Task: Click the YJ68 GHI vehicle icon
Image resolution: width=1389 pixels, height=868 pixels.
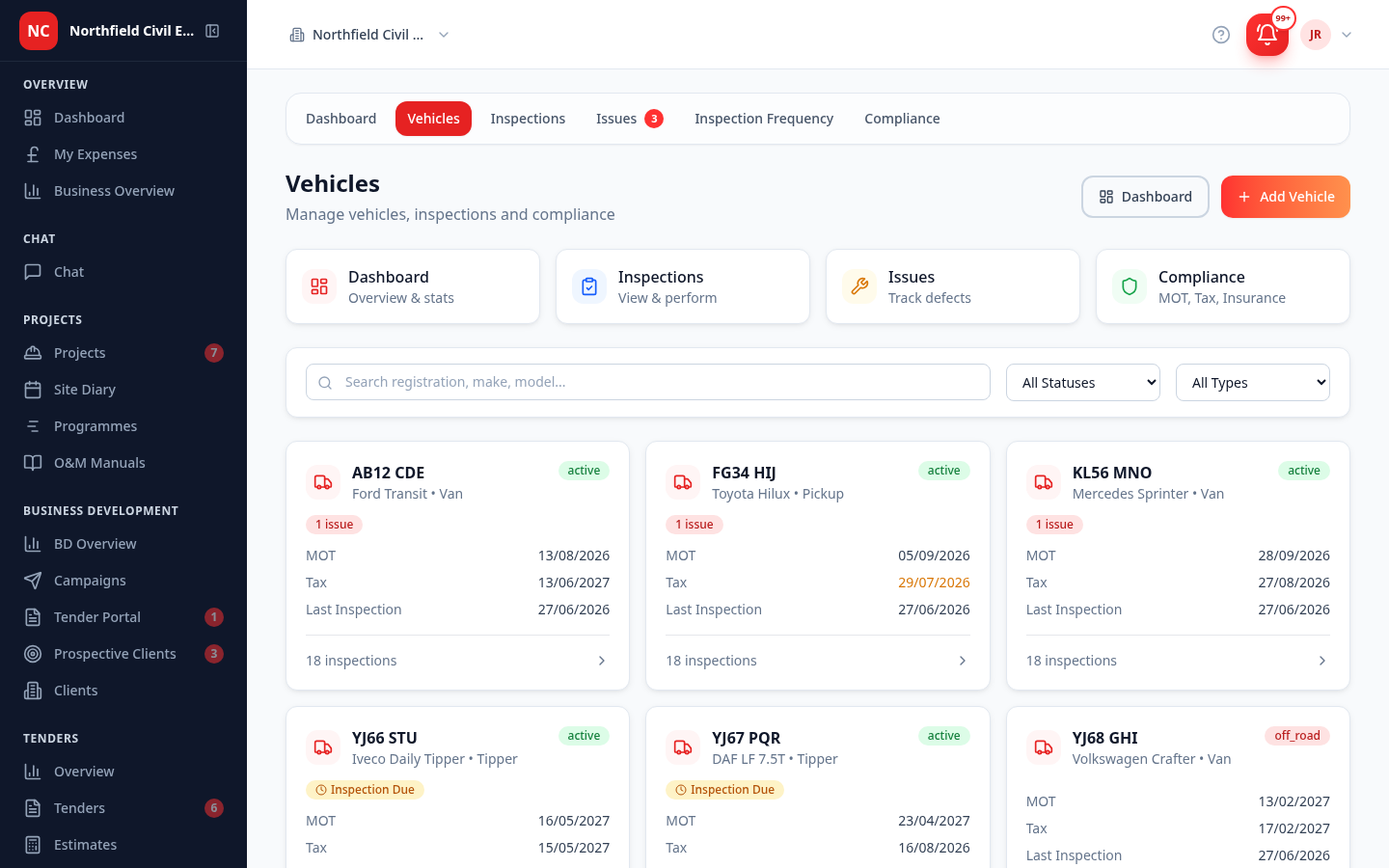Action: (1044, 747)
